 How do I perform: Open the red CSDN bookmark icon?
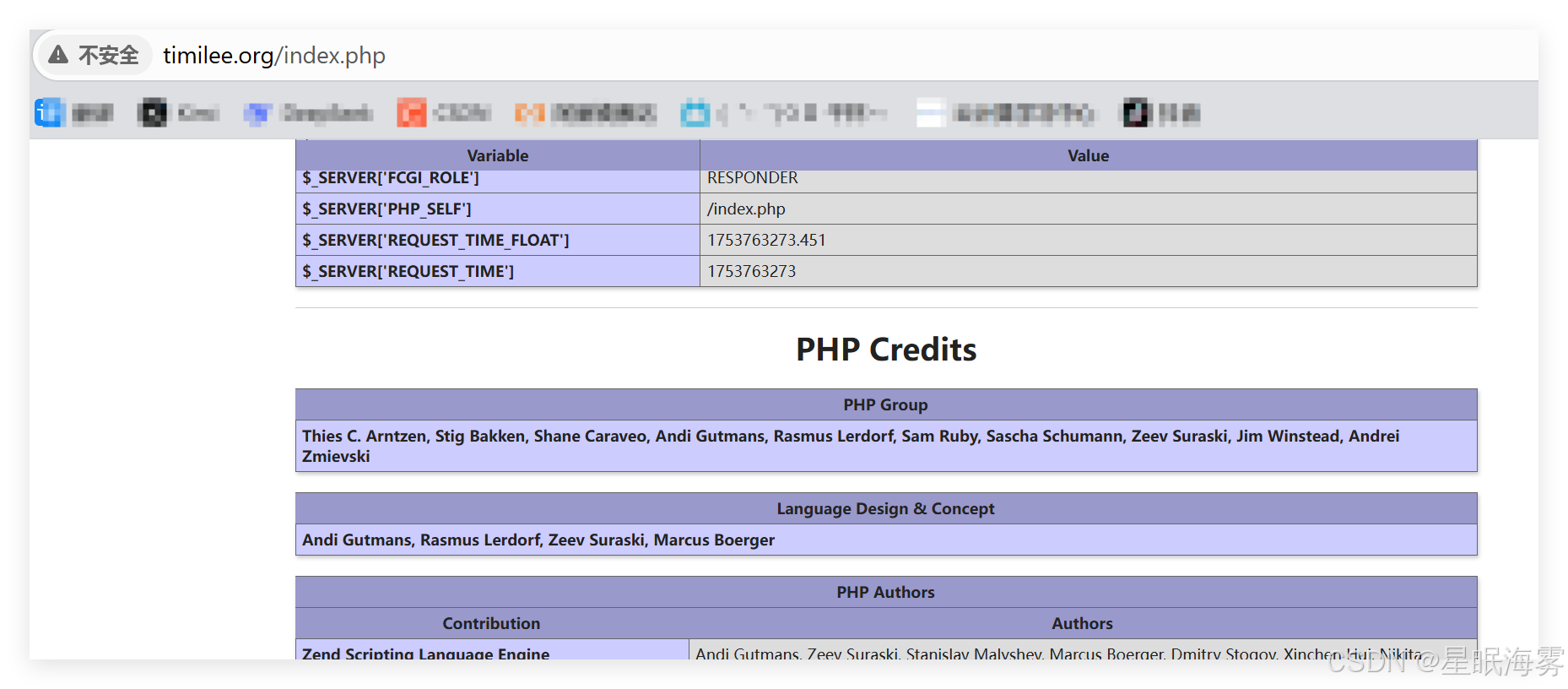[412, 112]
